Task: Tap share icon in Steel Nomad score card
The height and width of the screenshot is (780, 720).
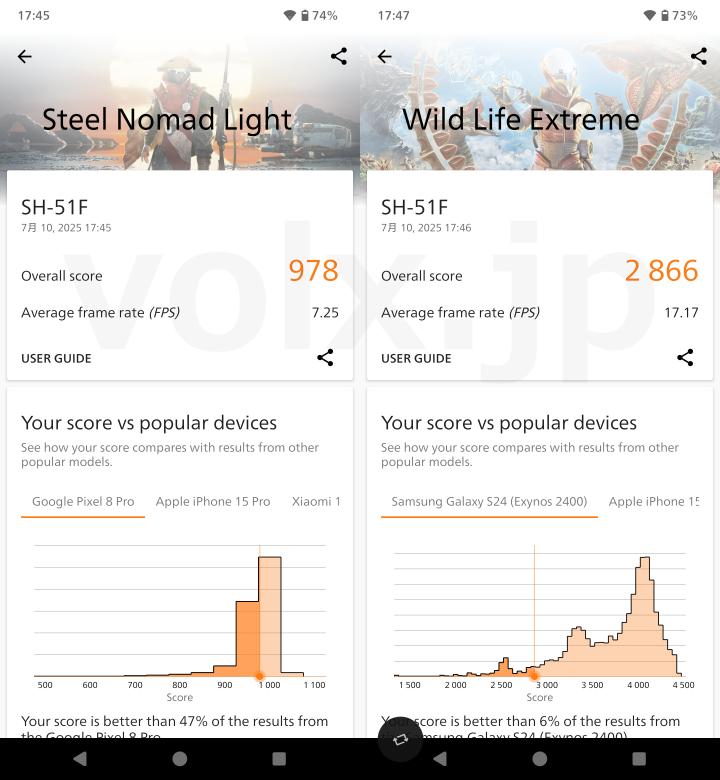Action: [325, 358]
